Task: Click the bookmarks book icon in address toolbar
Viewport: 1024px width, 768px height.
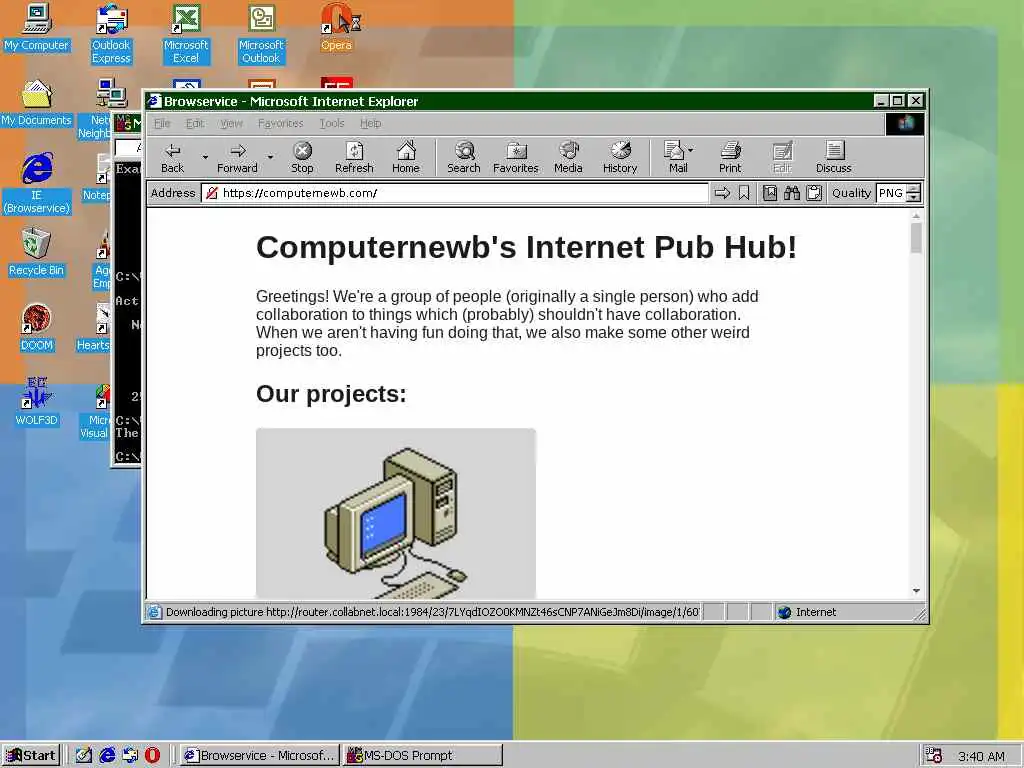Action: [x=770, y=193]
